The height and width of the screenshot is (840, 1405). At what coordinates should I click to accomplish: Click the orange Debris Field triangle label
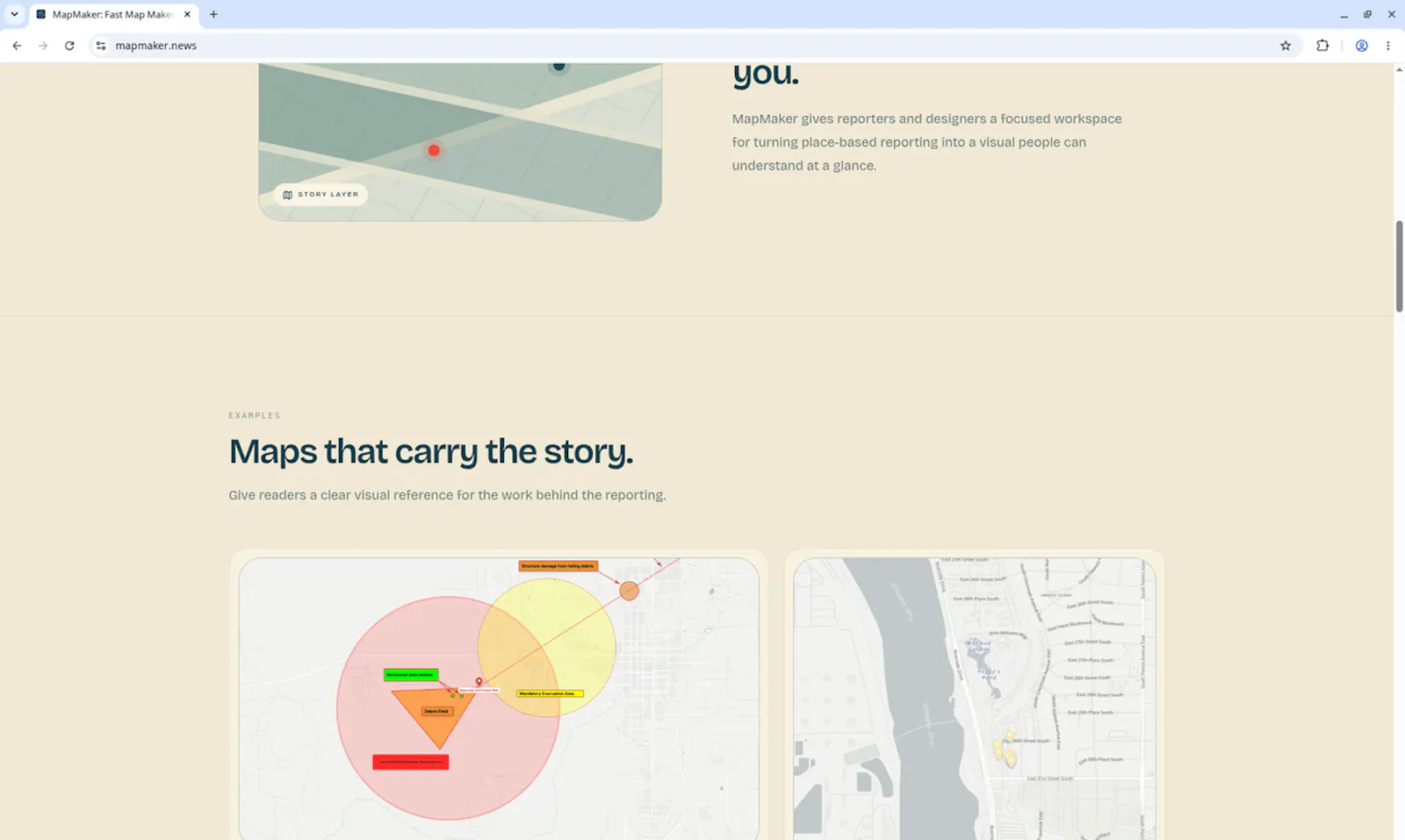pos(436,711)
